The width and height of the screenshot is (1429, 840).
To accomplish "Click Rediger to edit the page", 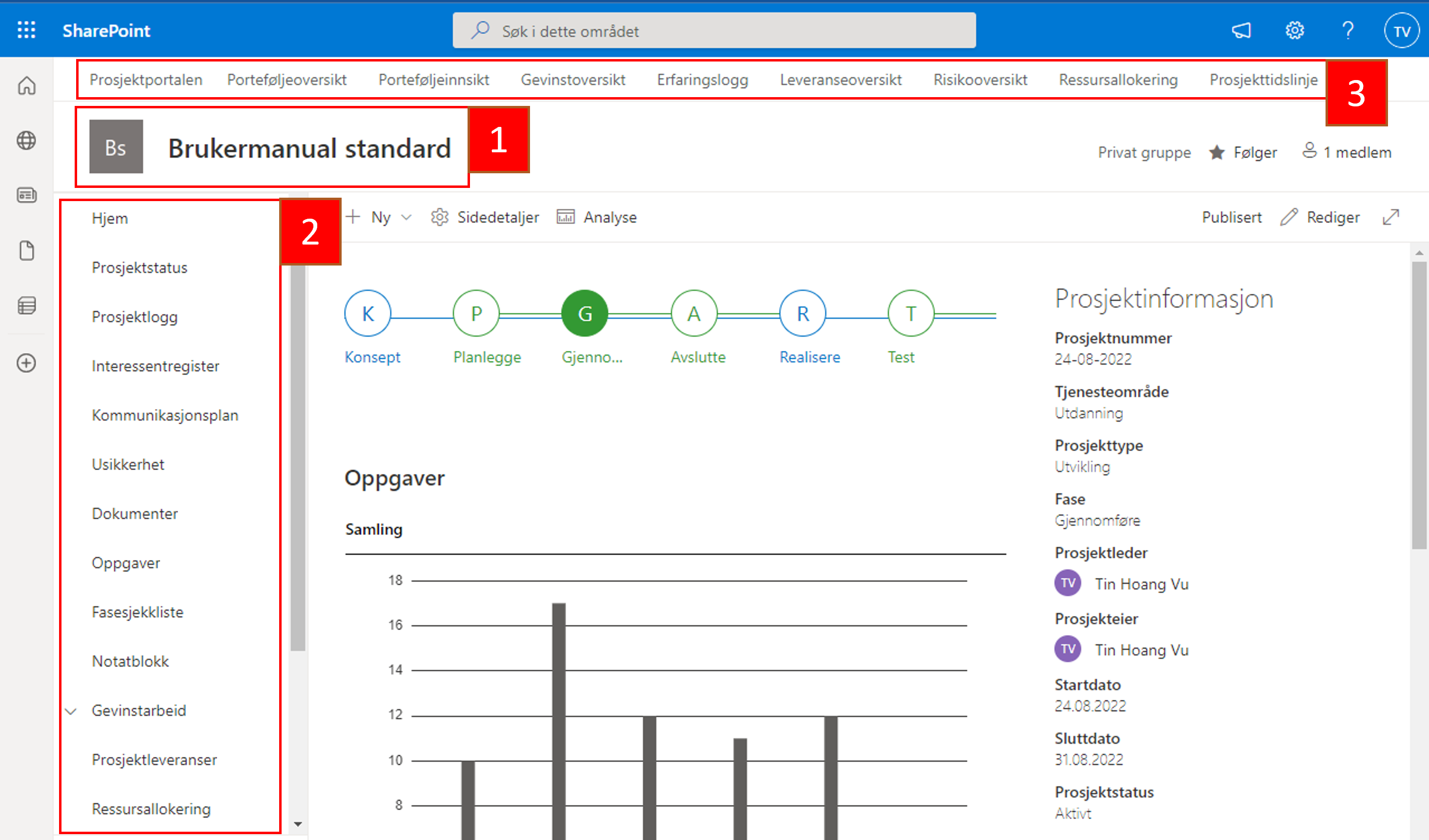I will [1320, 217].
